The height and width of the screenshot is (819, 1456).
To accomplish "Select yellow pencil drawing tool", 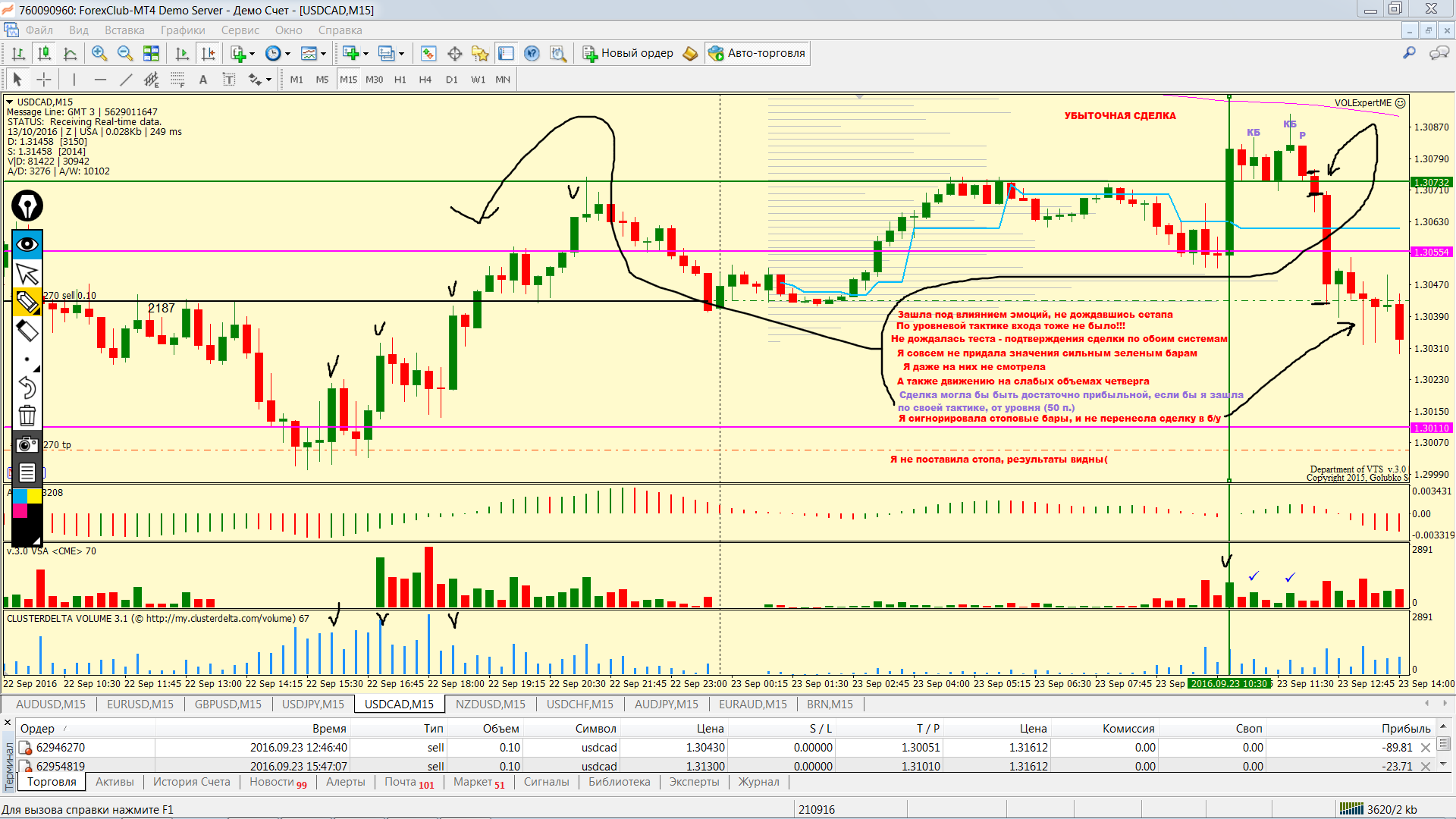I will (x=27, y=302).
